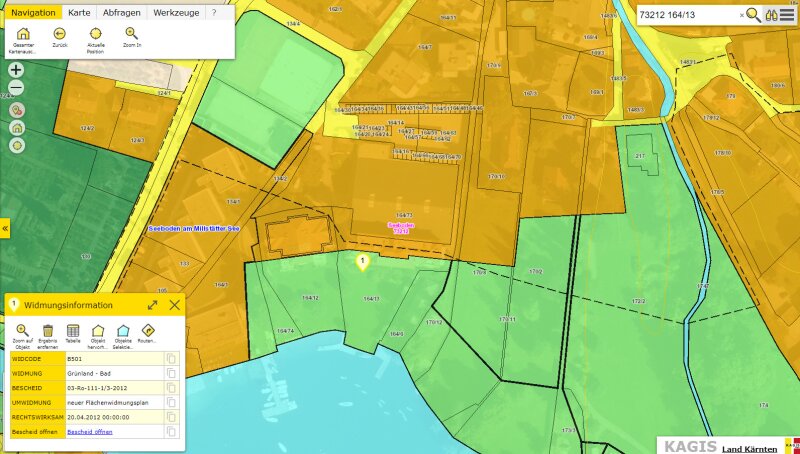Click the Zurück back arrow icon
Viewport: 800px width, 454px height.
coord(59,34)
